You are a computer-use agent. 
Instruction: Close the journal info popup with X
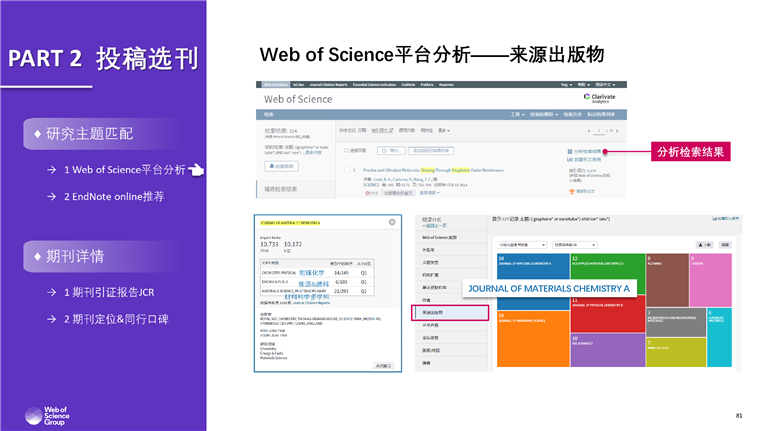coord(392,222)
